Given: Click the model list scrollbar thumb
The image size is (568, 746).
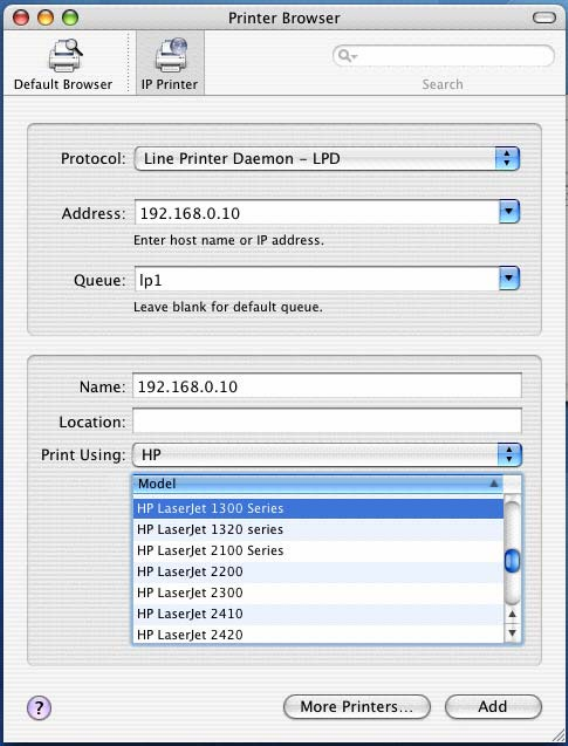Looking at the screenshot, I should 512,561.
